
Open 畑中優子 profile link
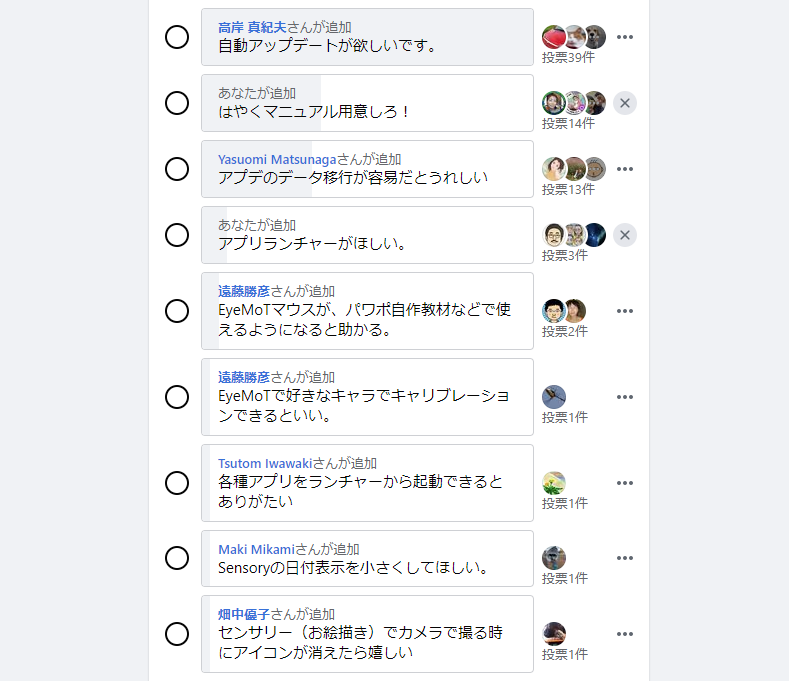244,614
